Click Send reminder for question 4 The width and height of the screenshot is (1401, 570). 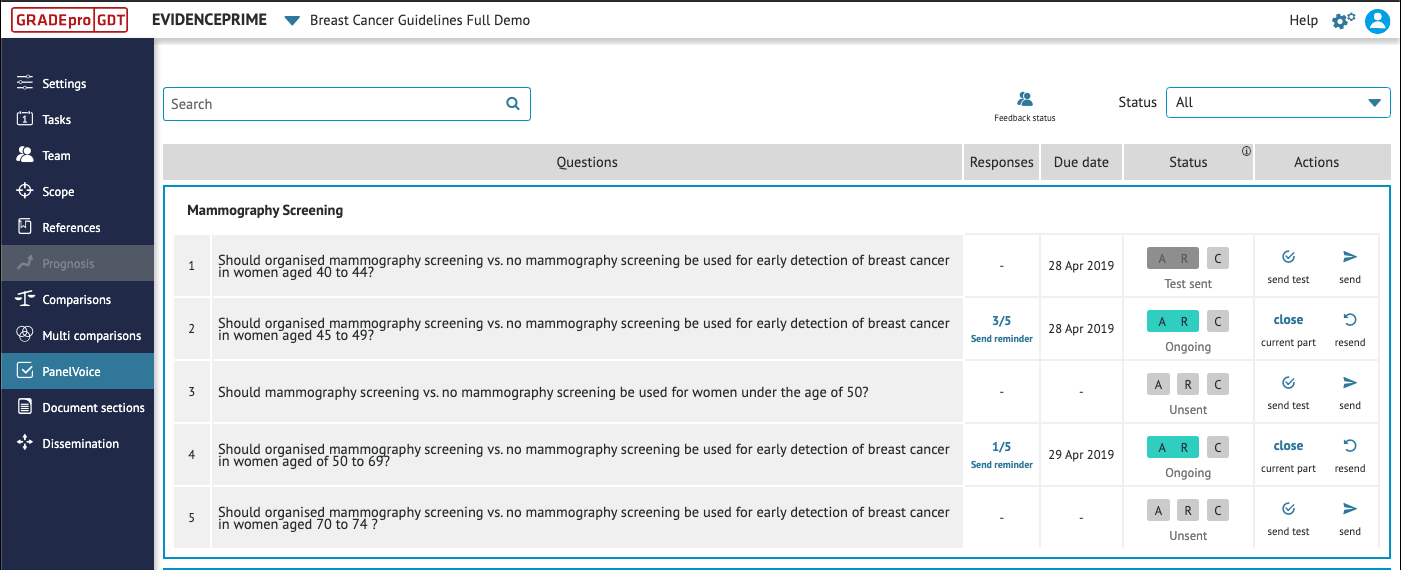pyautogui.click(x=1001, y=465)
